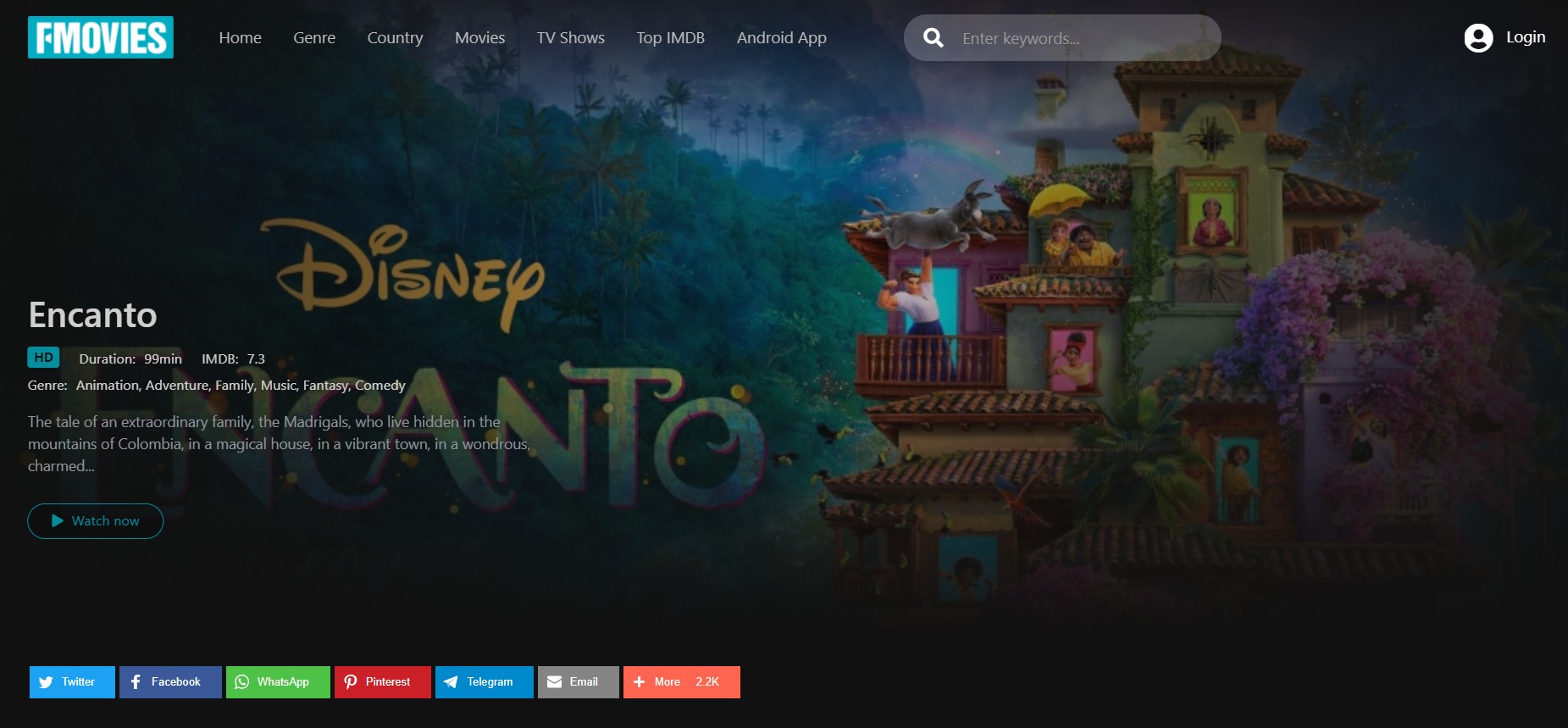Click the 2.2K share count

click(707, 682)
